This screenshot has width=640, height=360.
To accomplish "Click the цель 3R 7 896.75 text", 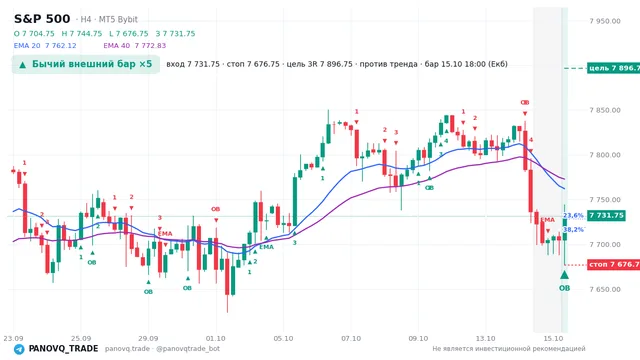I will 320,64.
